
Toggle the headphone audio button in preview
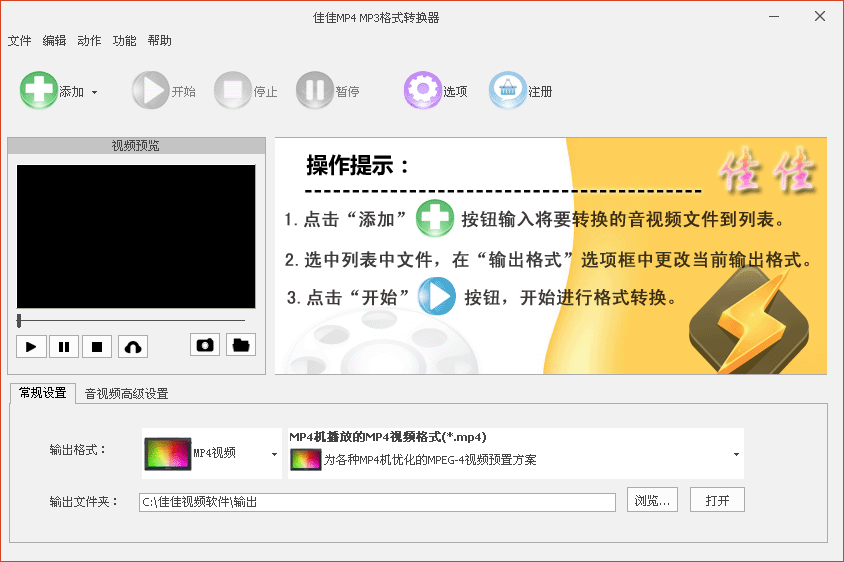point(132,347)
